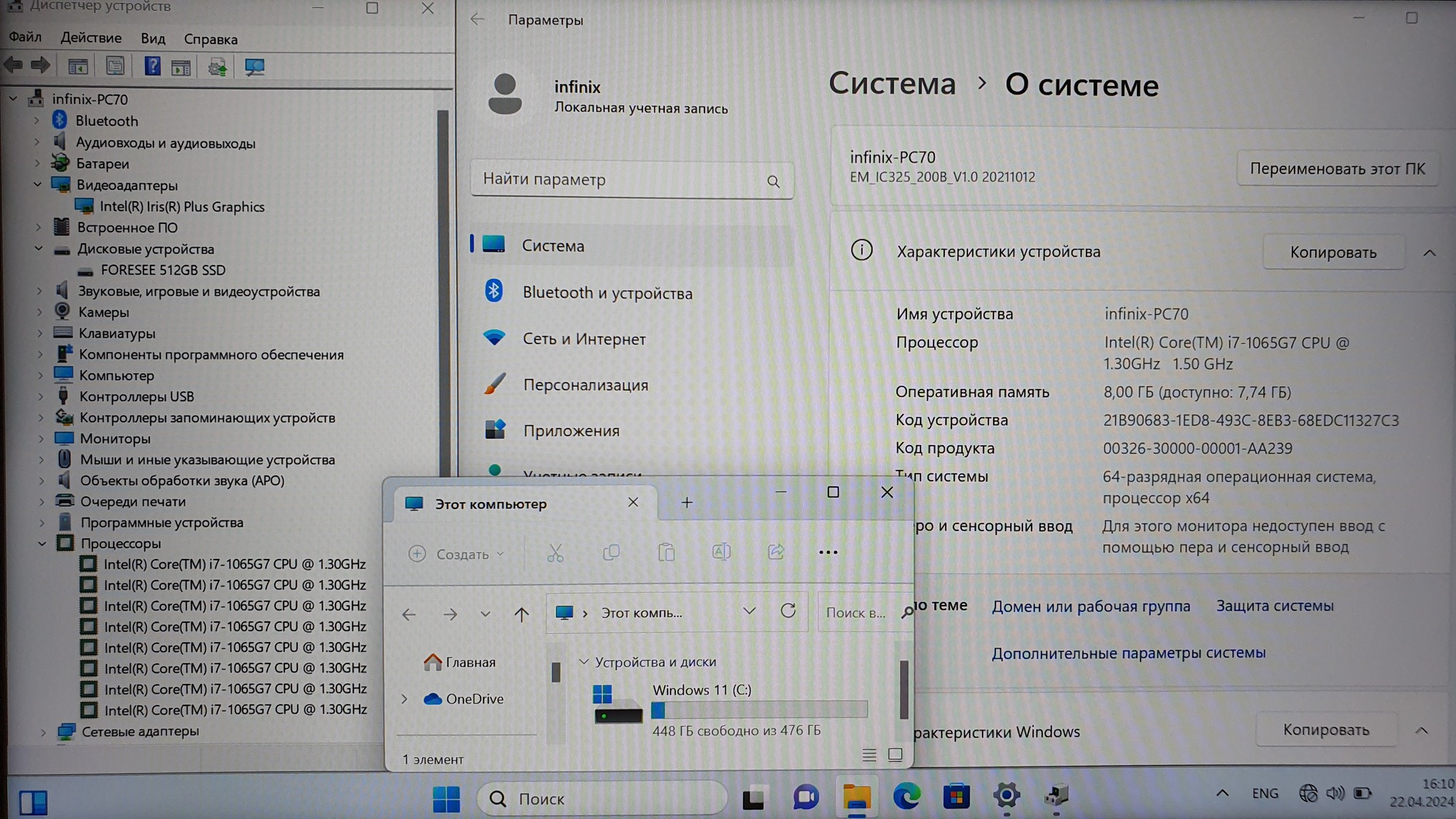Click the Device Manager help toolbar icon

pyautogui.click(x=151, y=67)
